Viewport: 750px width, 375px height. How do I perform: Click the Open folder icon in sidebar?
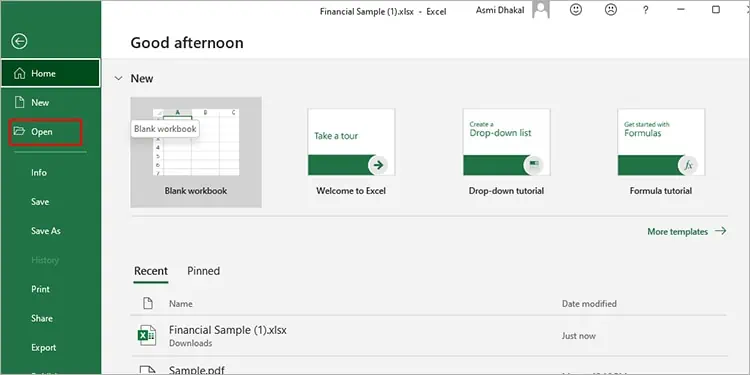pyautogui.click(x=19, y=131)
